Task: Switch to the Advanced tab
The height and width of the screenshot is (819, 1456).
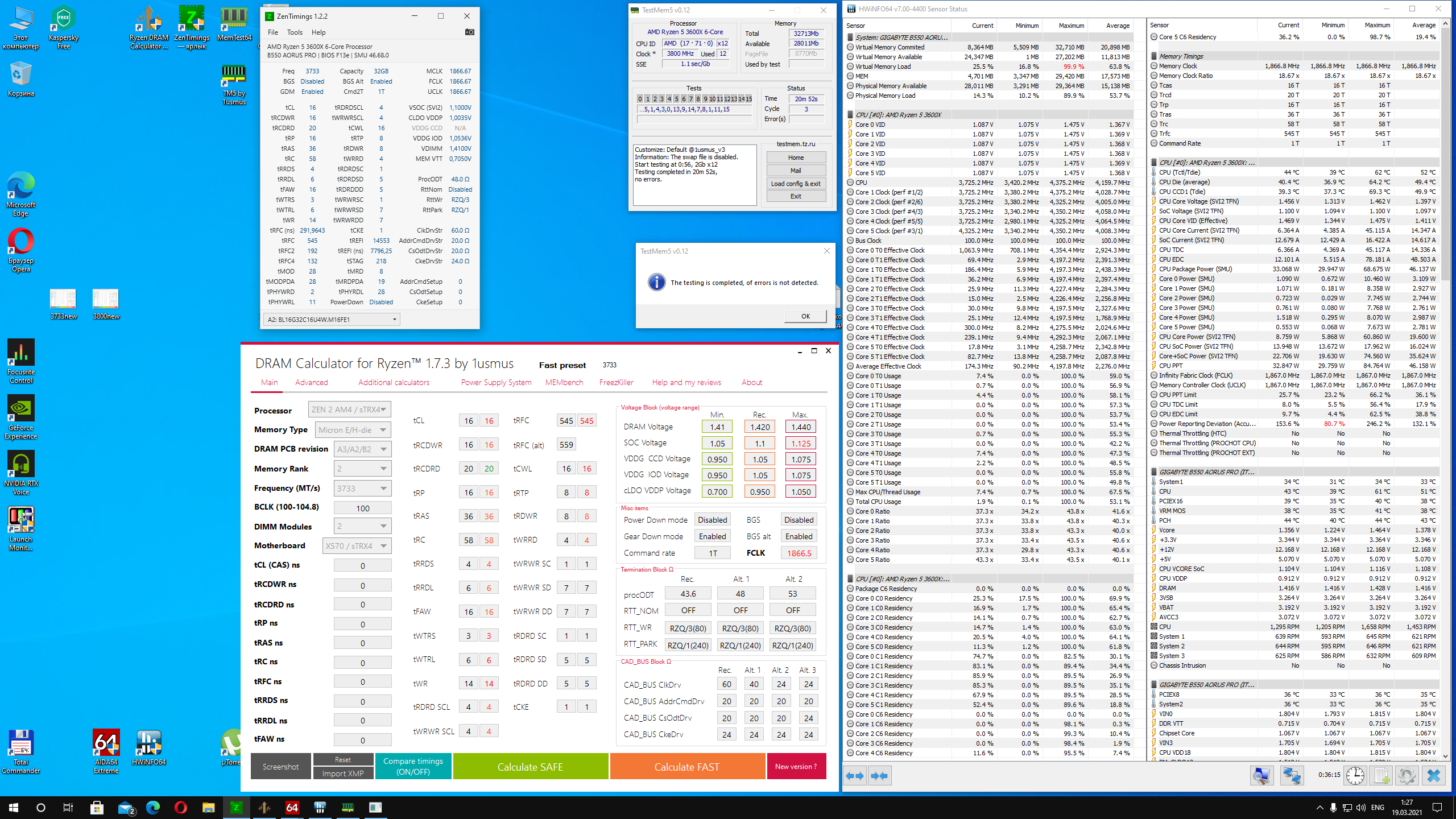Action: tap(311, 382)
